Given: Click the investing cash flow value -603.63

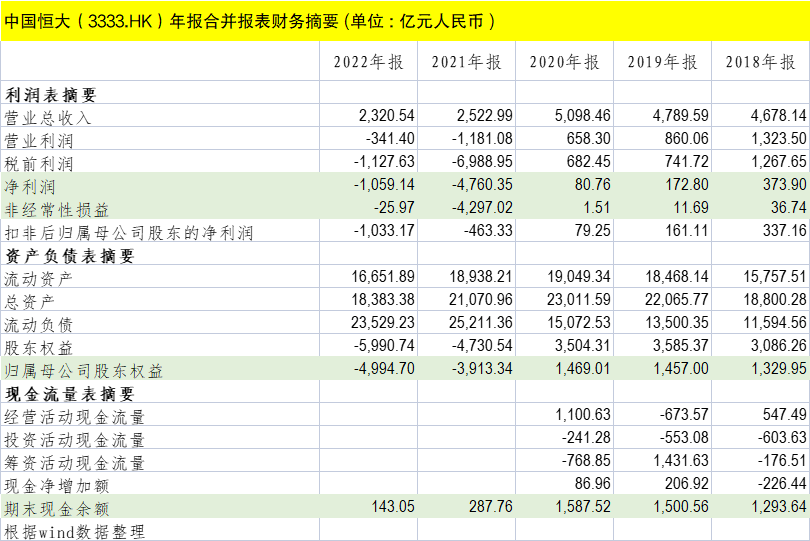Looking at the screenshot, I should (782, 437).
